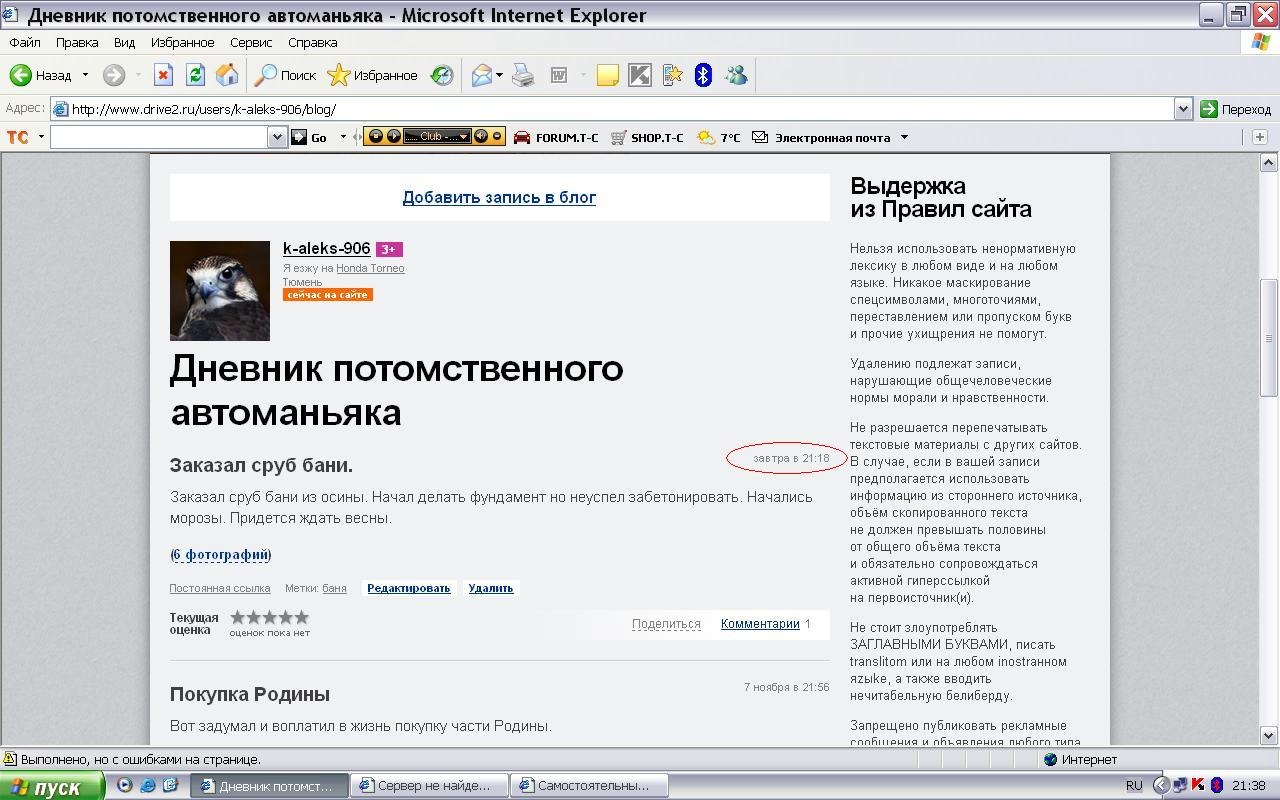1280x800 pixels.
Task: Open the Сервис menu
Action: [251, 43]
